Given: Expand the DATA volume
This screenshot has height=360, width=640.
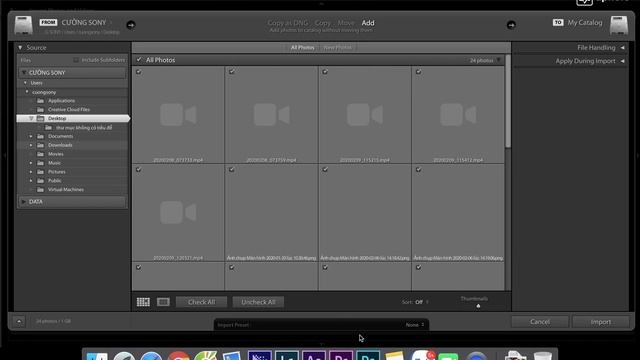Looking at the screenshot, I should point(24,202).
